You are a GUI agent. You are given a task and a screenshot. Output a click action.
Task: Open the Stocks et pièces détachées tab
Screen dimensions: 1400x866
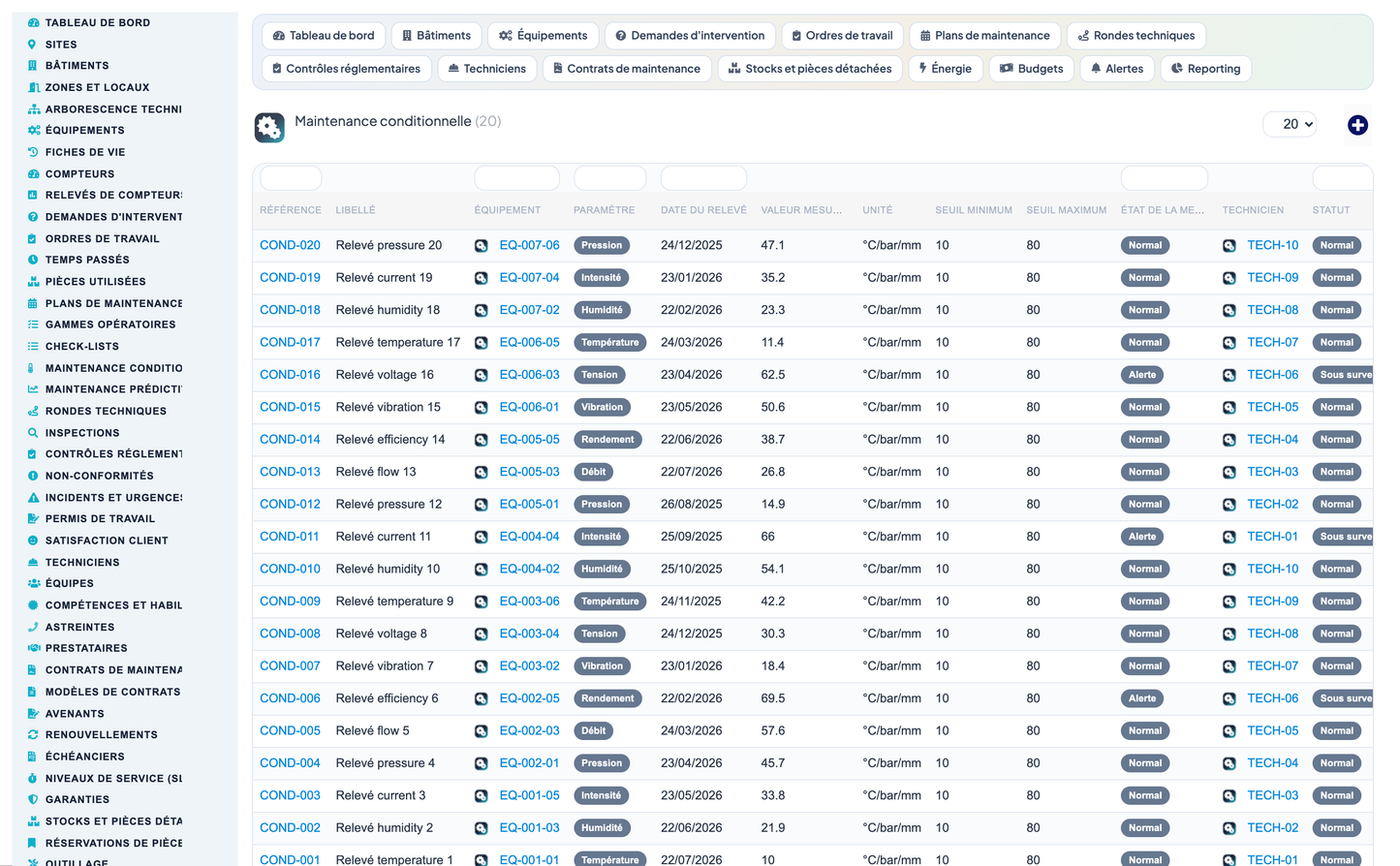[x=810, y=69]
